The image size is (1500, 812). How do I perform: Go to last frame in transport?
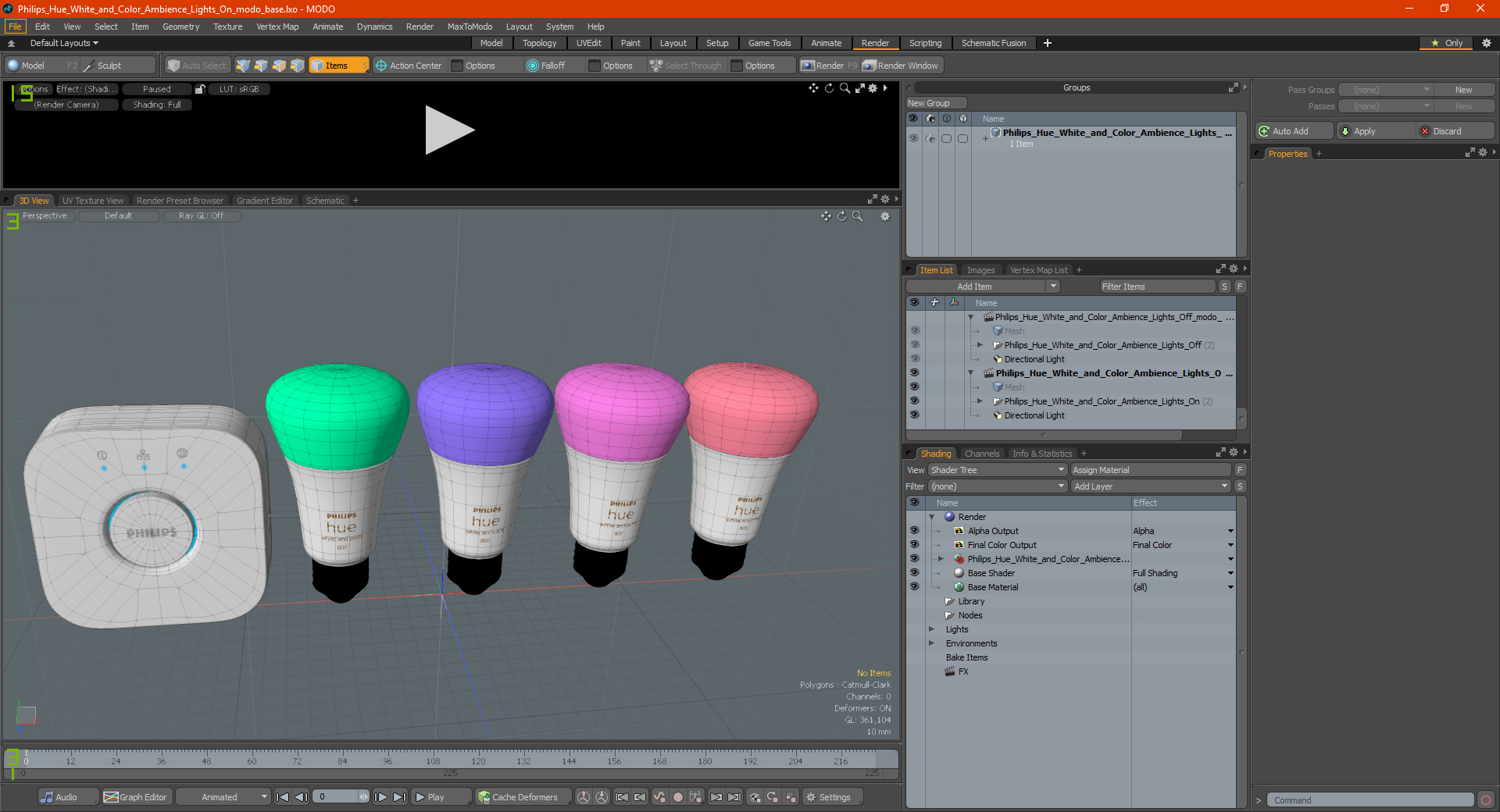[399, 797]
